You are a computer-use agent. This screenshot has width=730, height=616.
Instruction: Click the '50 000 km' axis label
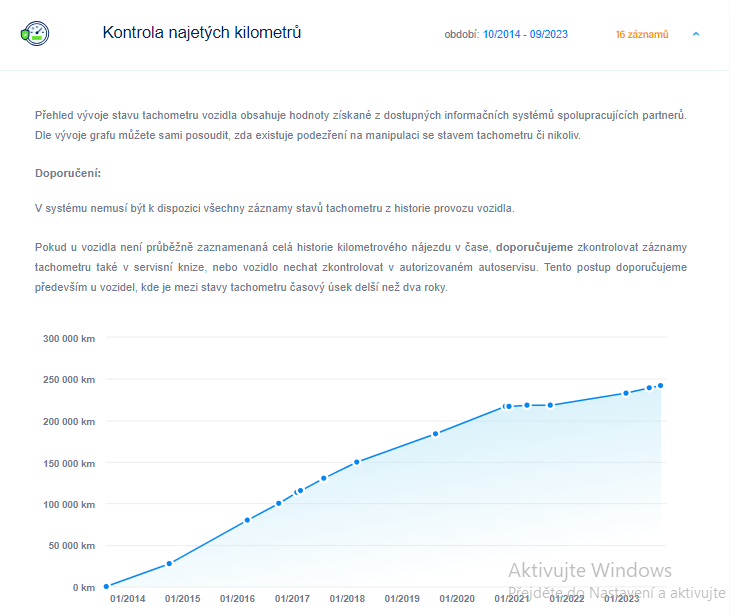click(72, 546)
